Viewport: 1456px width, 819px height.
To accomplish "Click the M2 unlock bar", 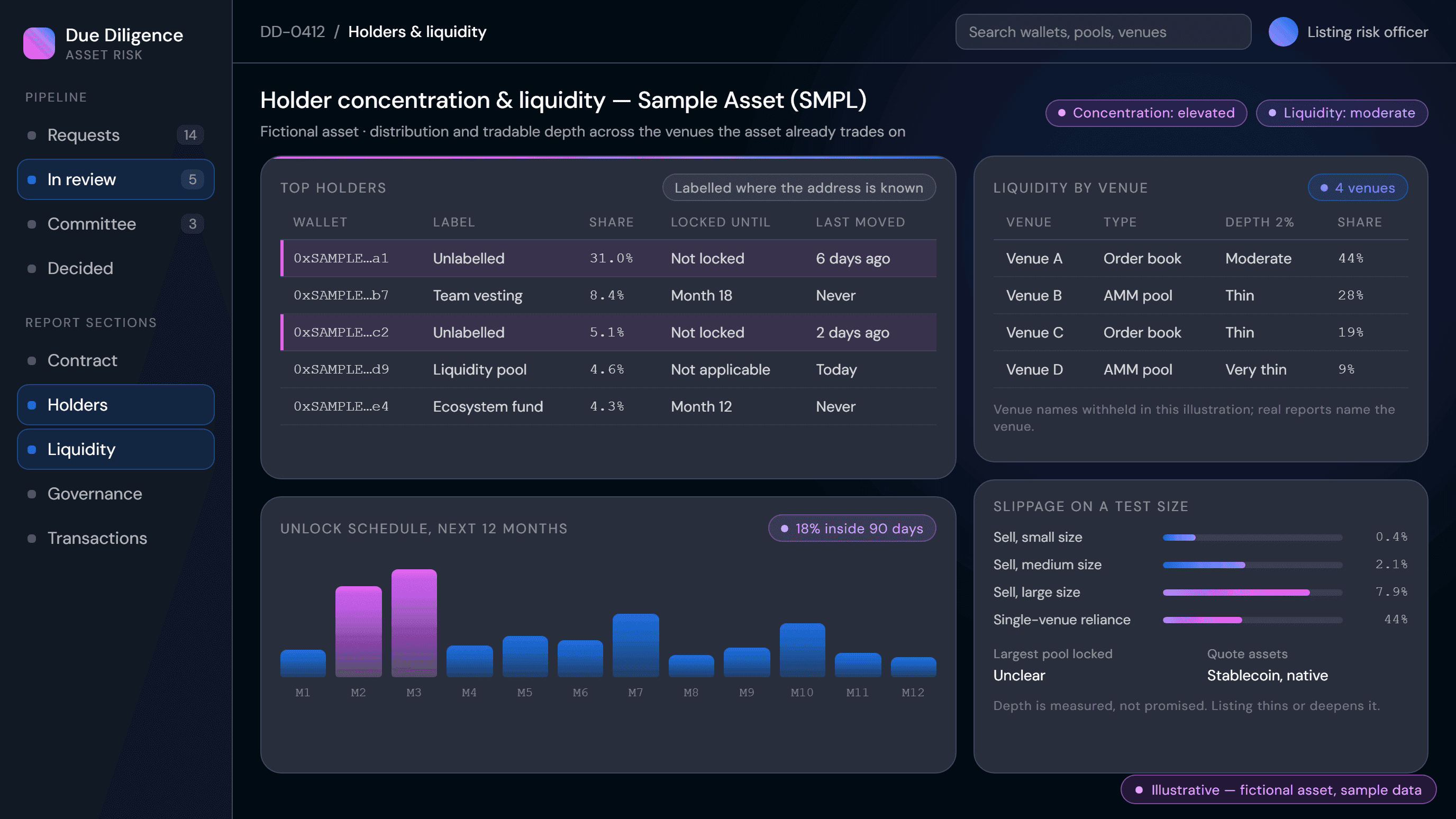I will point(358,631).
